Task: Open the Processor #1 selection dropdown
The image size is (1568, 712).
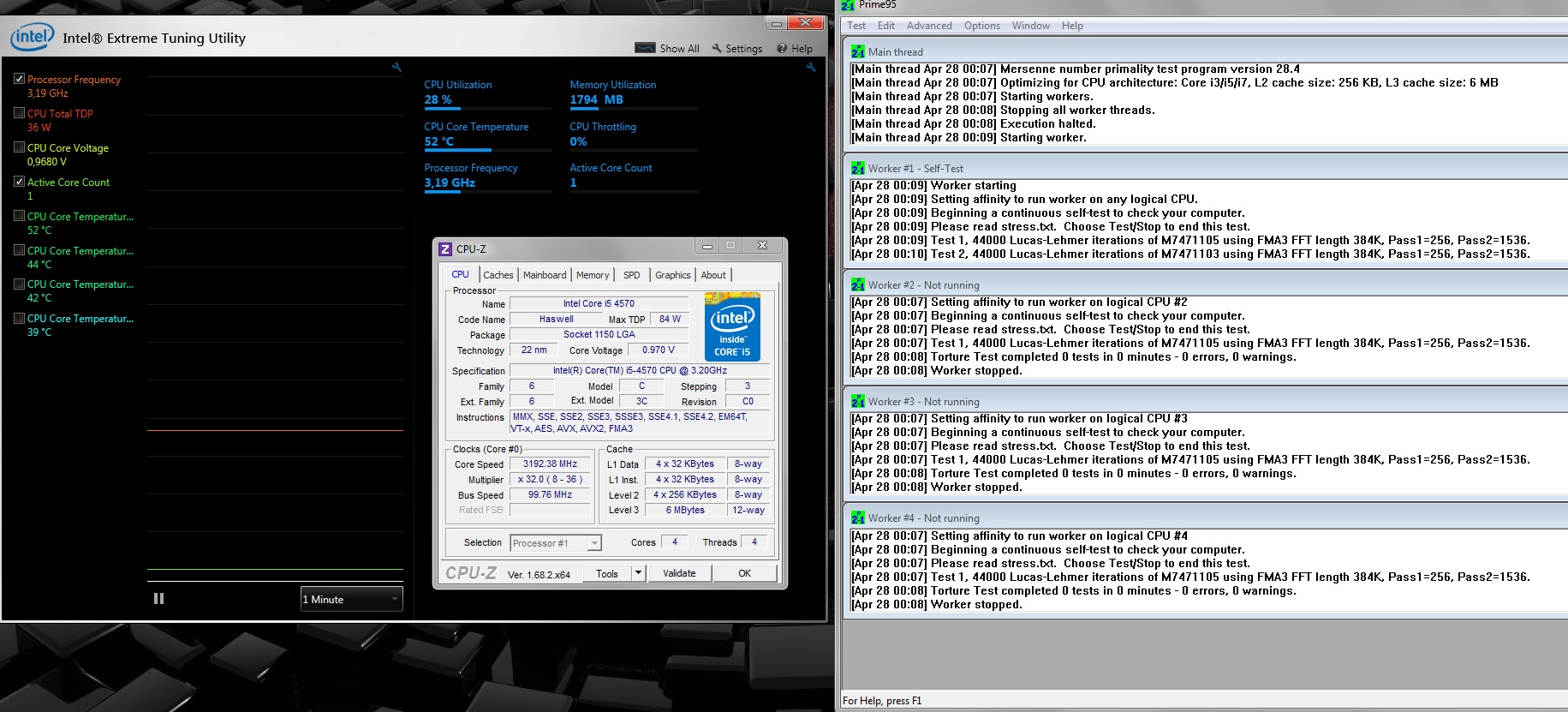Action: click(x=556, y=543)
